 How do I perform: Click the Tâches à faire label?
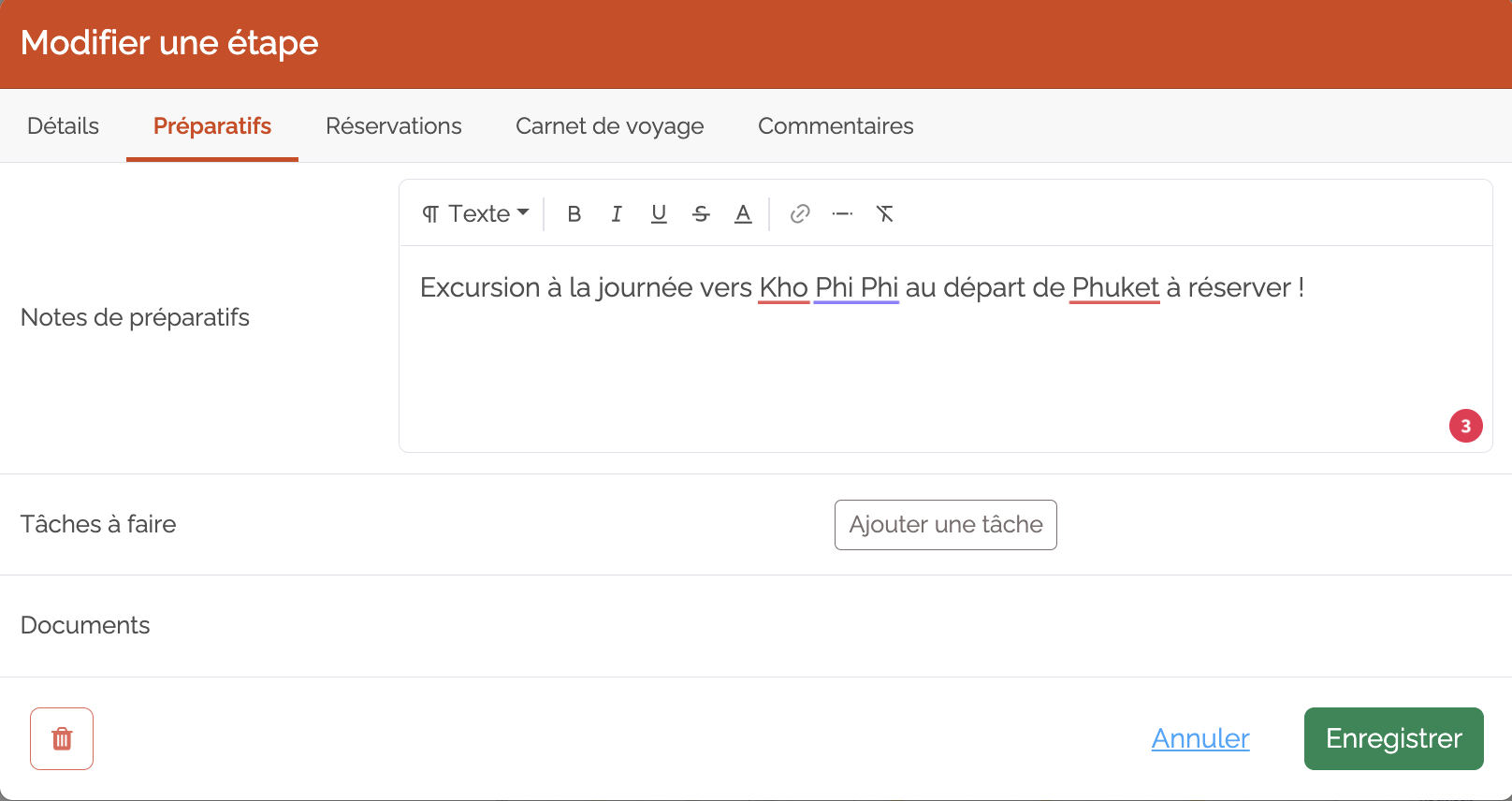98,524
